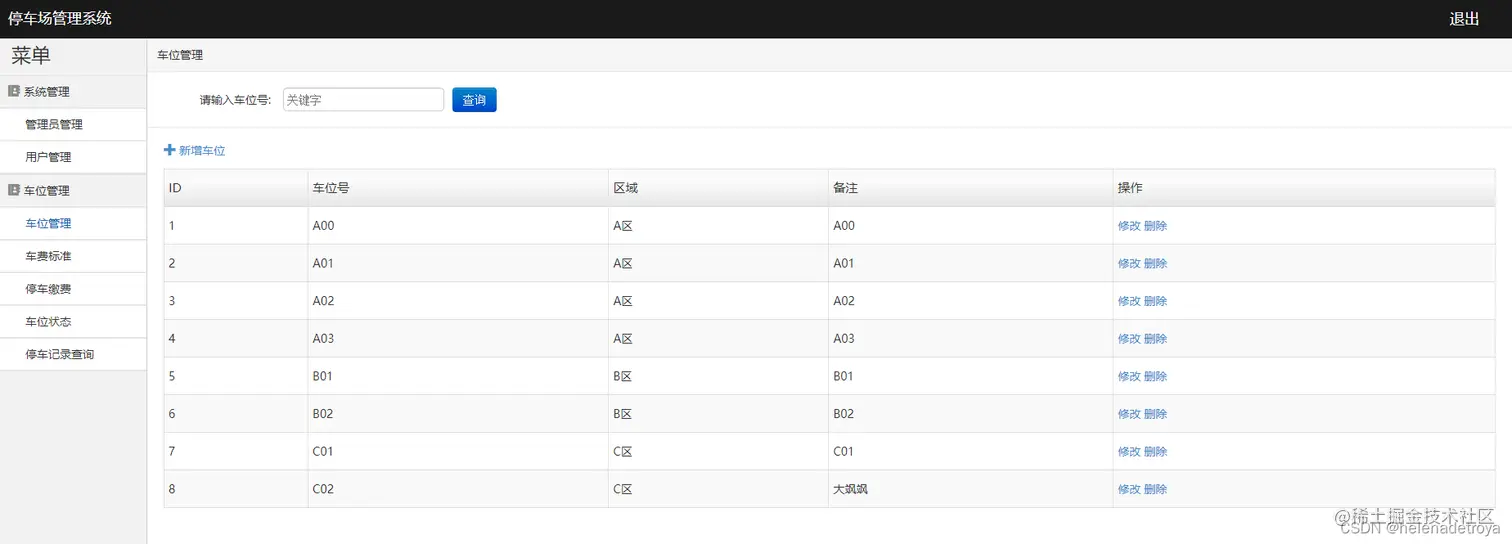The image size is (1512, 544).
Task: Click ID cell 5
Action: 236,376
